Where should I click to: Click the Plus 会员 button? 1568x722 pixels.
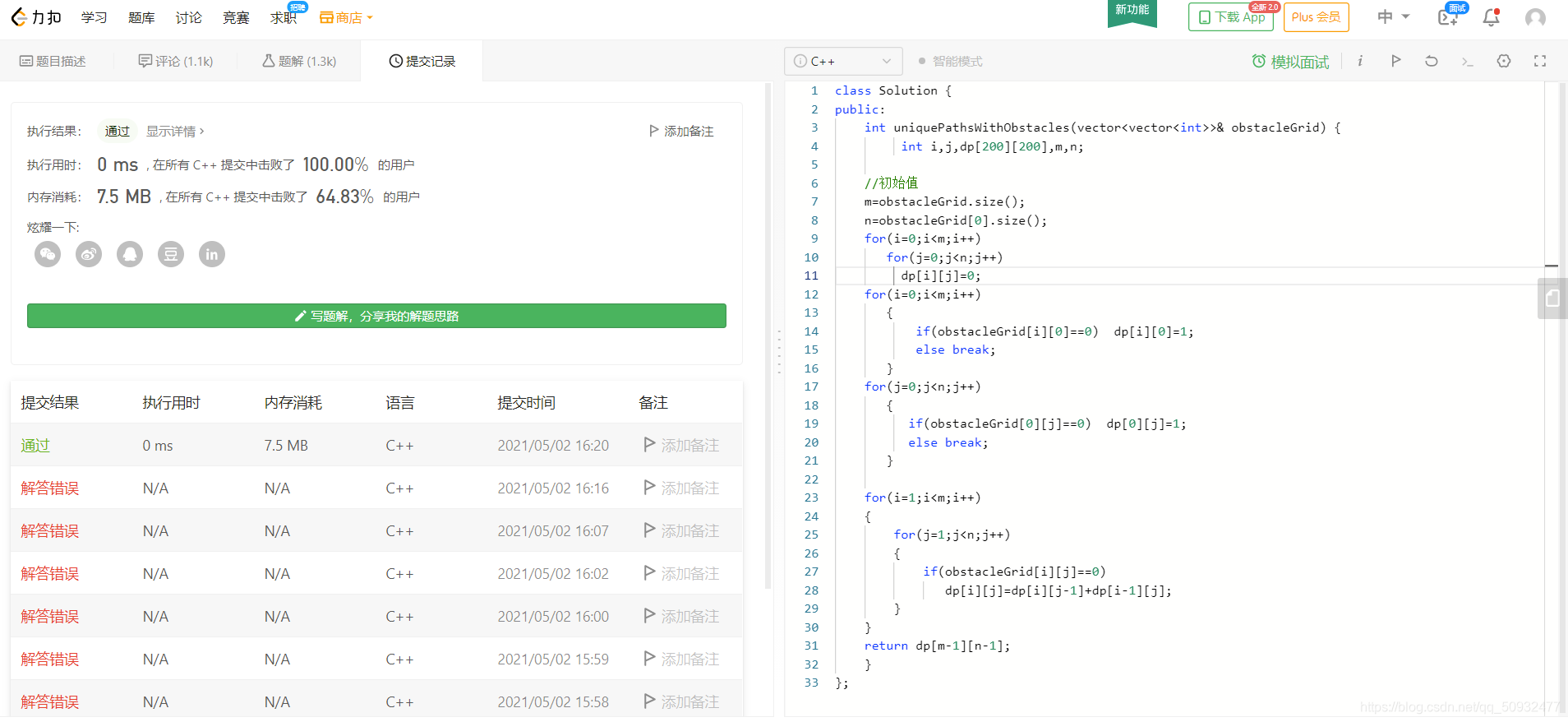[1316, 16]
